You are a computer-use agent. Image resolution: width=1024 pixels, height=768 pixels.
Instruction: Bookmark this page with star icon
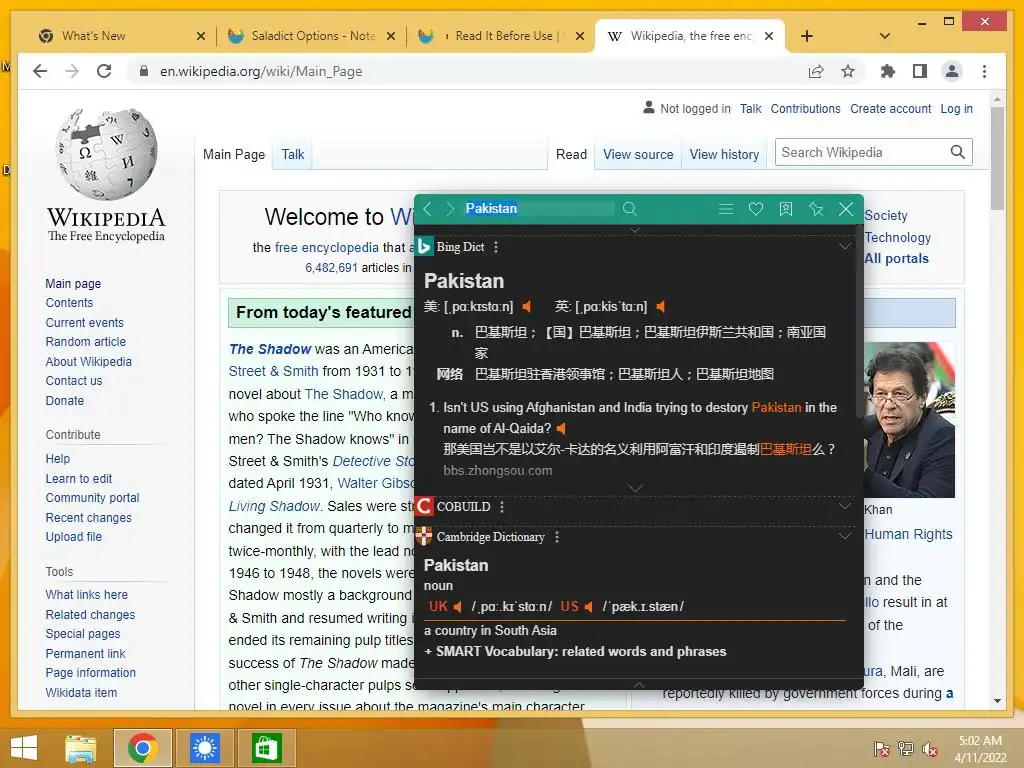848,71
